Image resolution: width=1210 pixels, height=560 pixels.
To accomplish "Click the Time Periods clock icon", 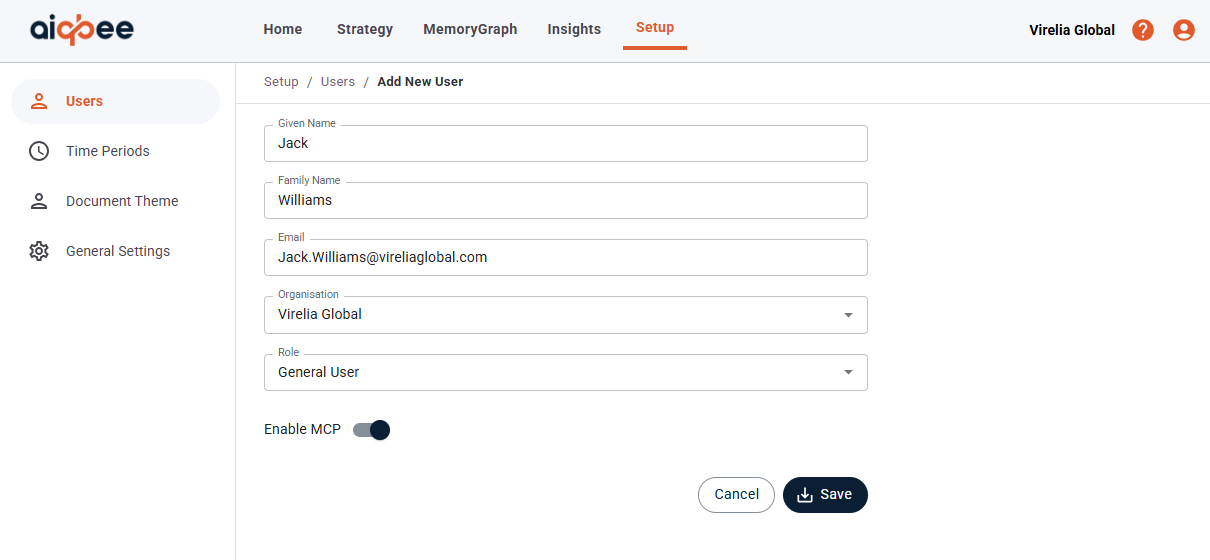I will 39,151.
